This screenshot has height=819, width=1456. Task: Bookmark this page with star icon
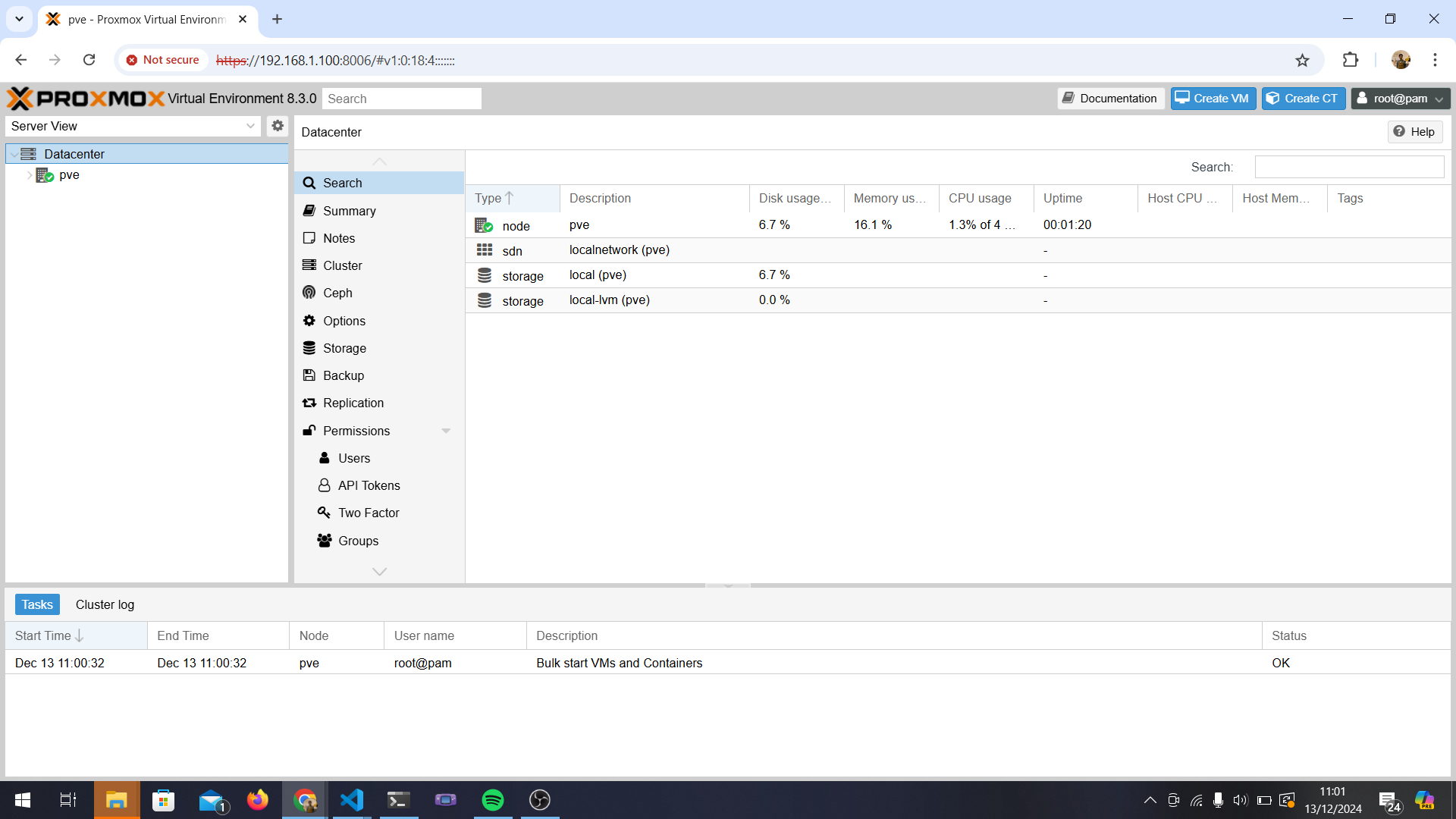(x=1302, y=60)
